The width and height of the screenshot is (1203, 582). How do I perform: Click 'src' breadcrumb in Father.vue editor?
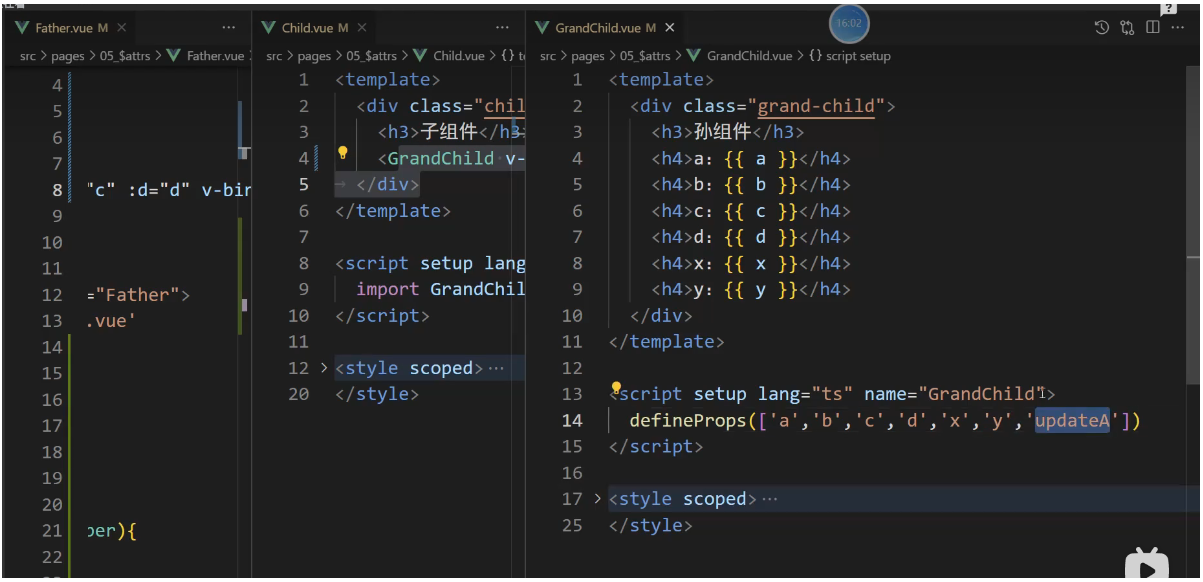pos(28,56)
